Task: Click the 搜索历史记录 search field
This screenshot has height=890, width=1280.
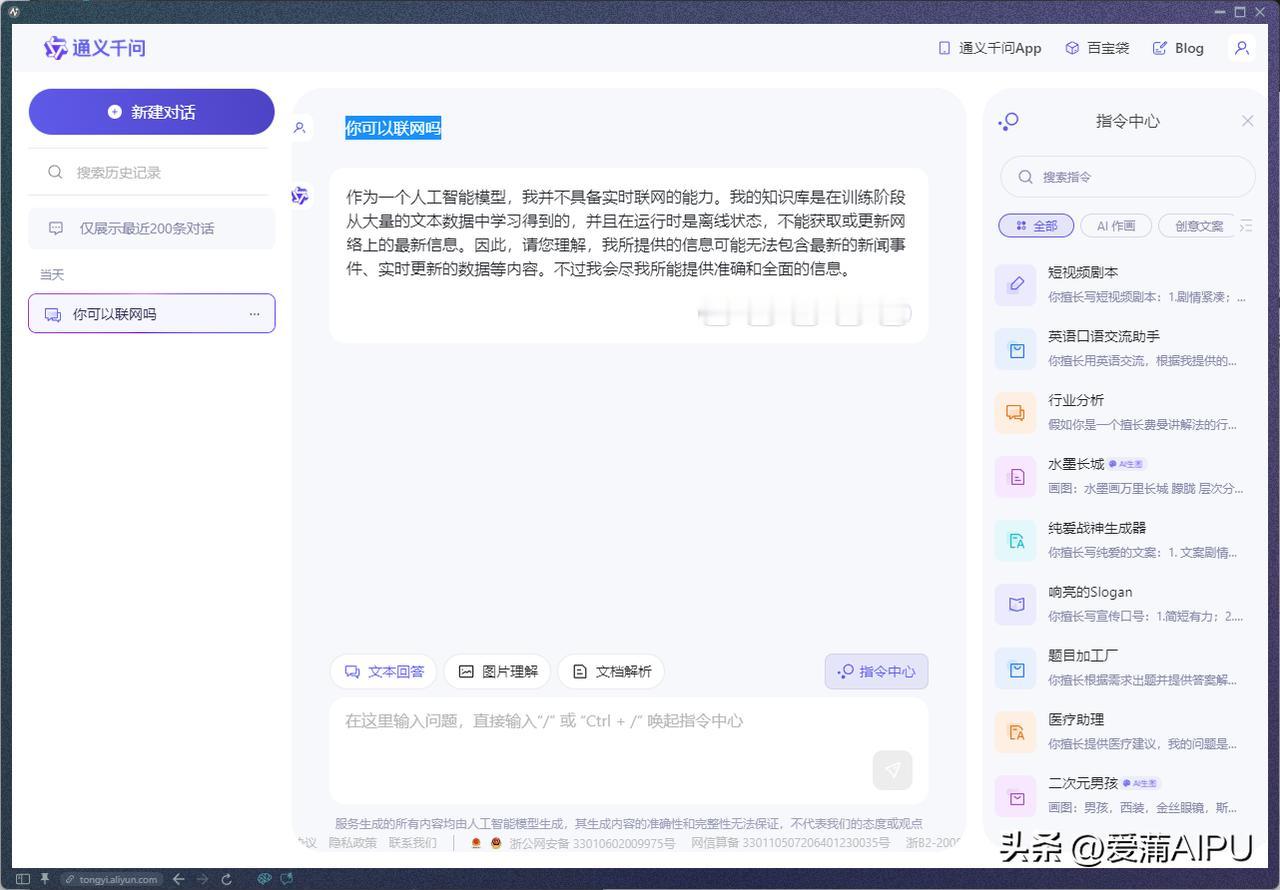Action: coord(151,172)
